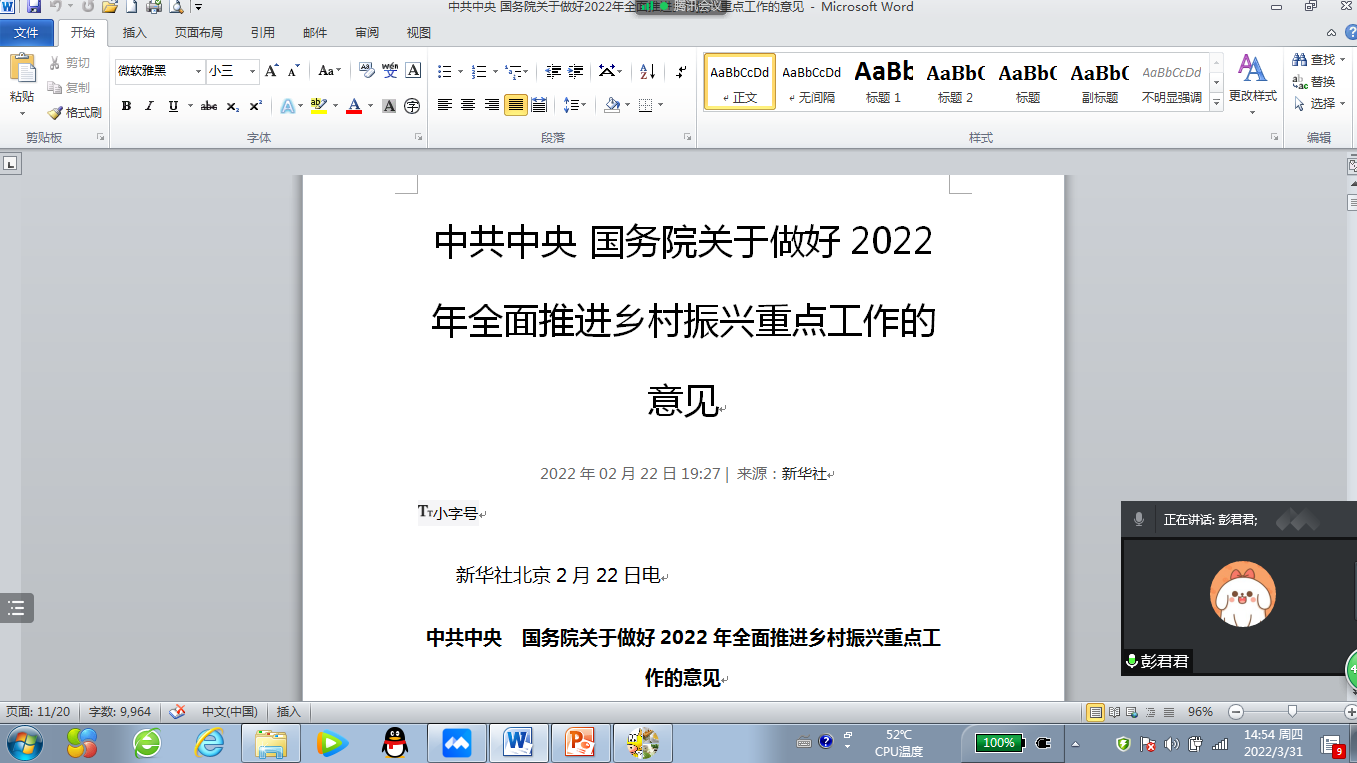Click the grow font icon

[x=271, y=71]
